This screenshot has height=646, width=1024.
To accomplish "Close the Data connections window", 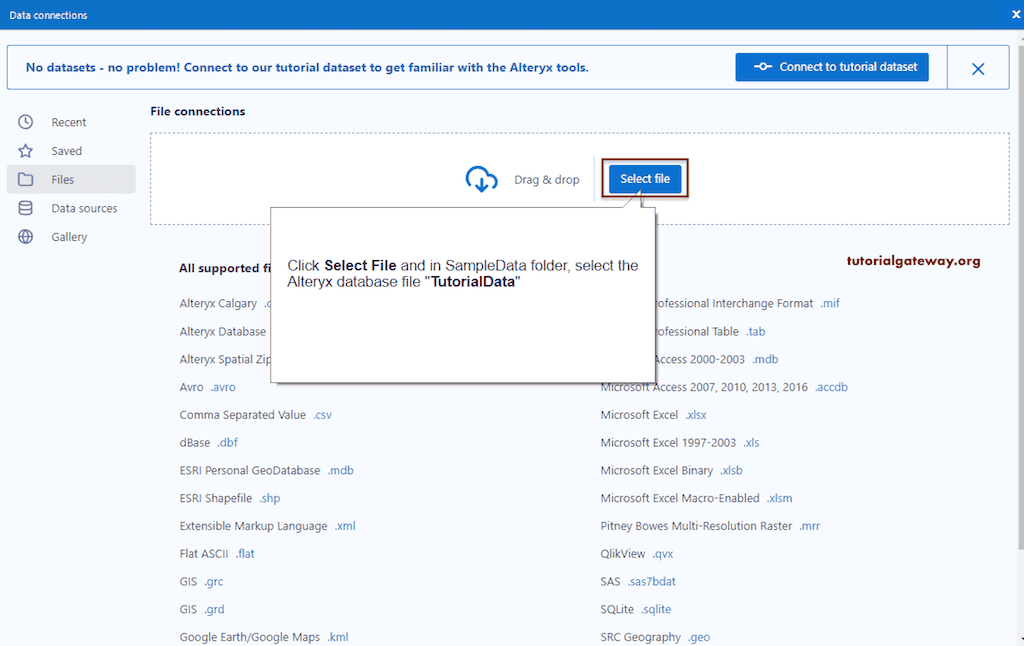I will 1015,14.
